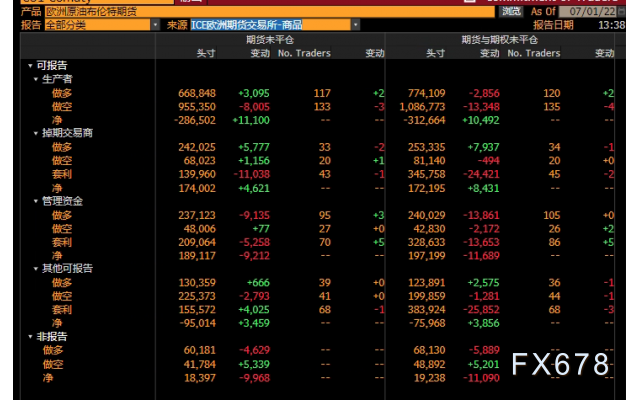
Task: Collapse the 其他可报告 group
Action: [36, 269]
